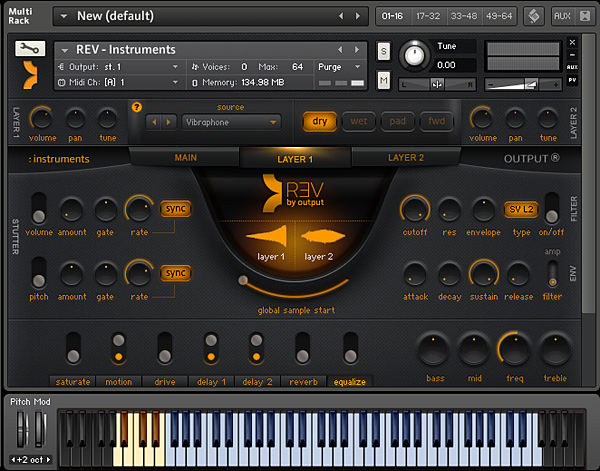Select the pad sample mode button

(398, 121)
